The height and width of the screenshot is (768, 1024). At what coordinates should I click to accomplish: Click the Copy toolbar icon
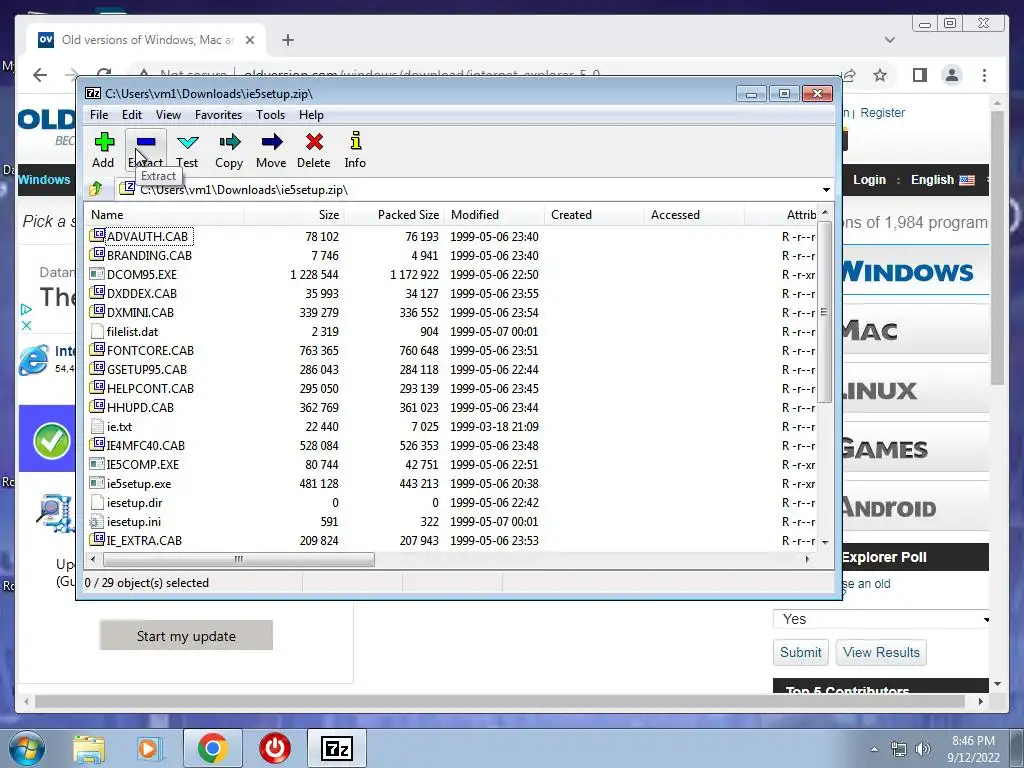[229, 150]
